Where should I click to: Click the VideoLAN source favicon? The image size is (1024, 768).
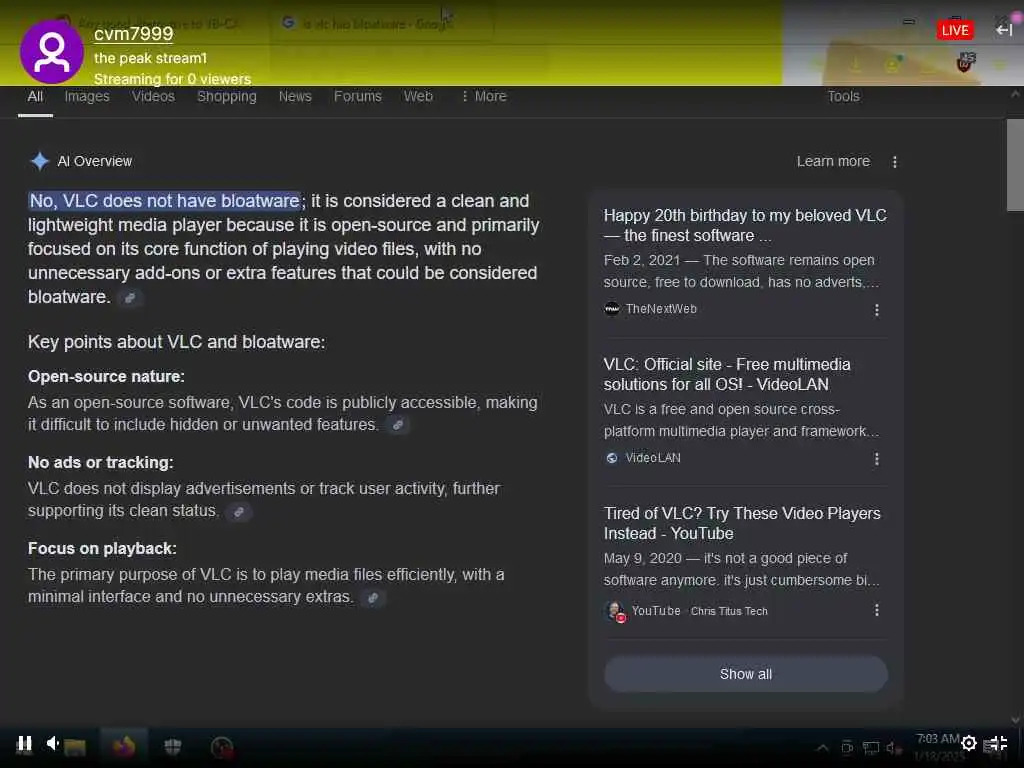pyautogui.click(x=612, y=458)
